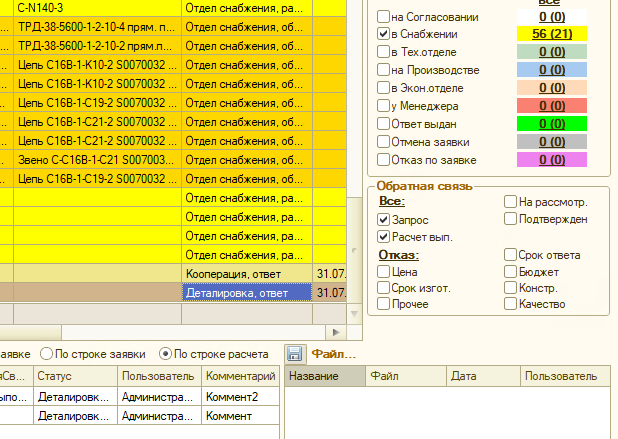Select the 'ТРД-38-5600-1-2-10-4 прям. п...' cell
618x439 pixels.
[97, 27]
